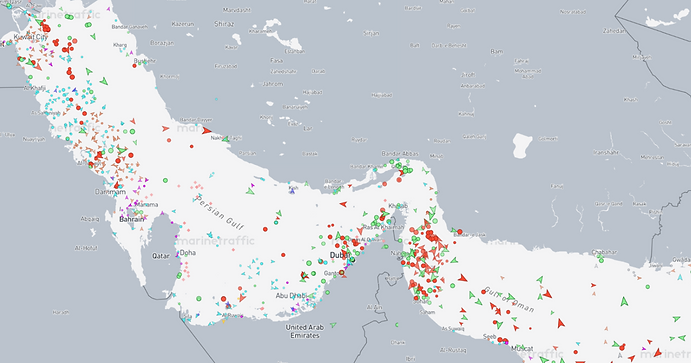
Task: Click the Kazerun label
Action: coord(182,24)
